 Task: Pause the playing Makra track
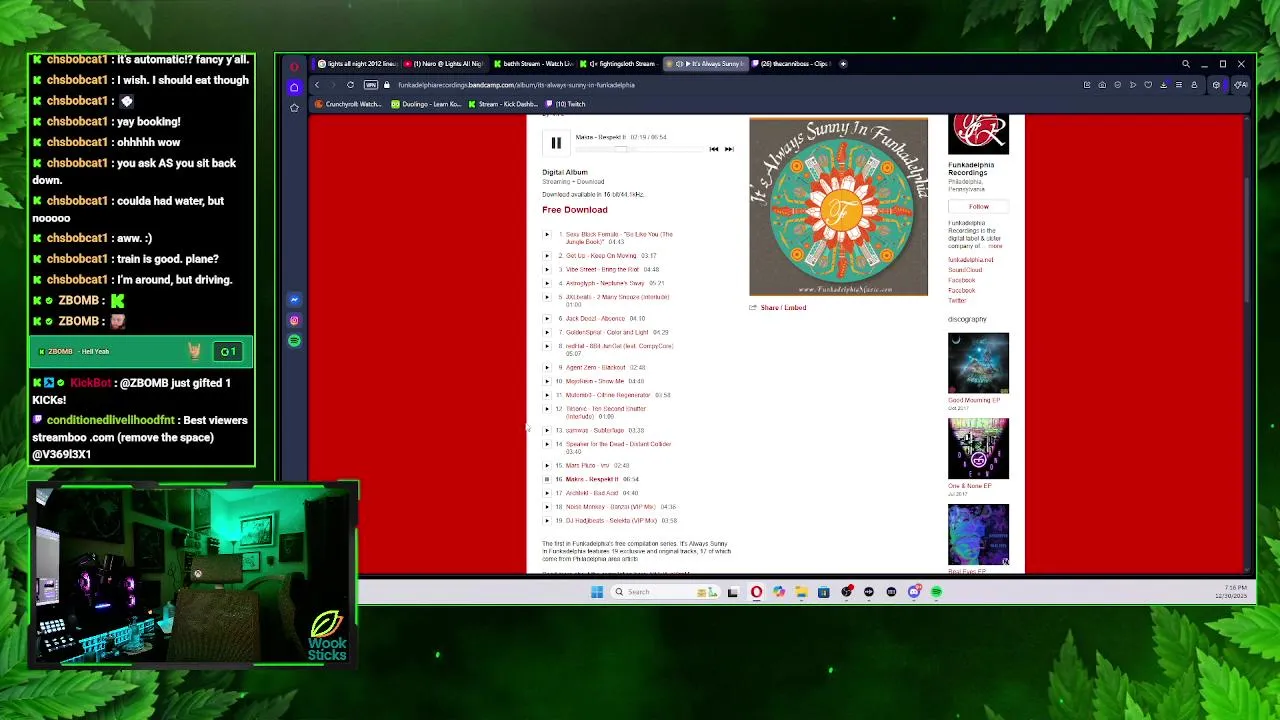pyautogui.click(x=556, y=143)
